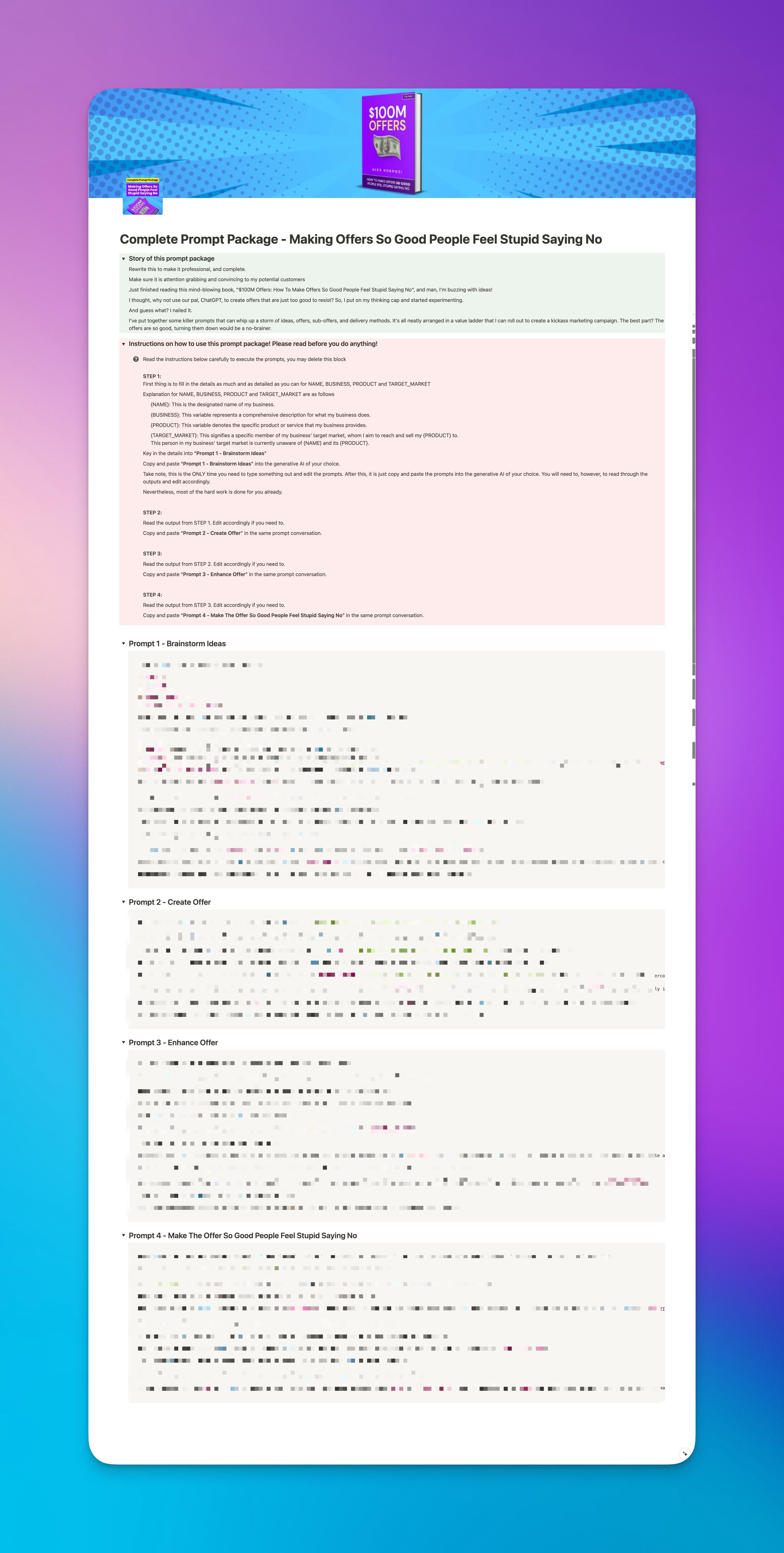The height and width of the screenshot is (1553, 784).
Task: Click line I thought, why not use our pal, ChatGPT
Action: click(x=296, y=300)
